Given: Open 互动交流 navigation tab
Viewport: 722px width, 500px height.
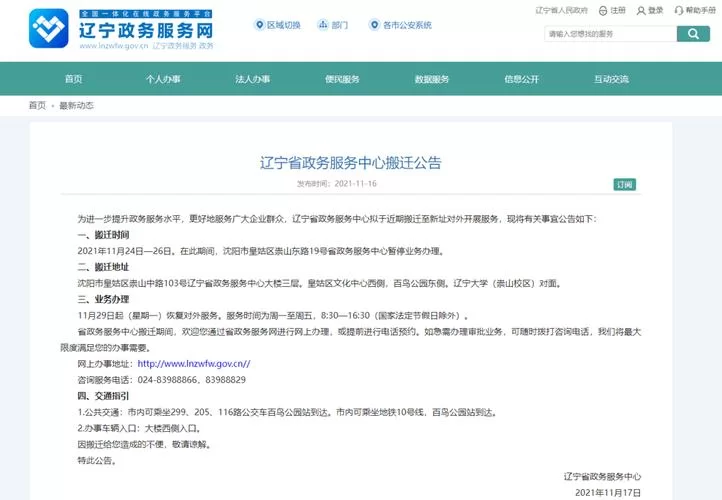Looking at the screenshot, I should 611,79.
